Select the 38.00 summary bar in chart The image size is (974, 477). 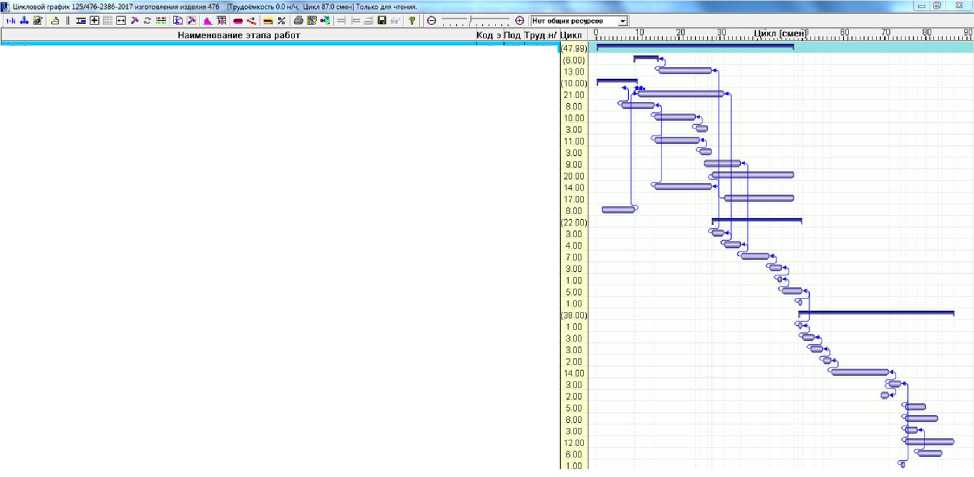coord(876,313)
